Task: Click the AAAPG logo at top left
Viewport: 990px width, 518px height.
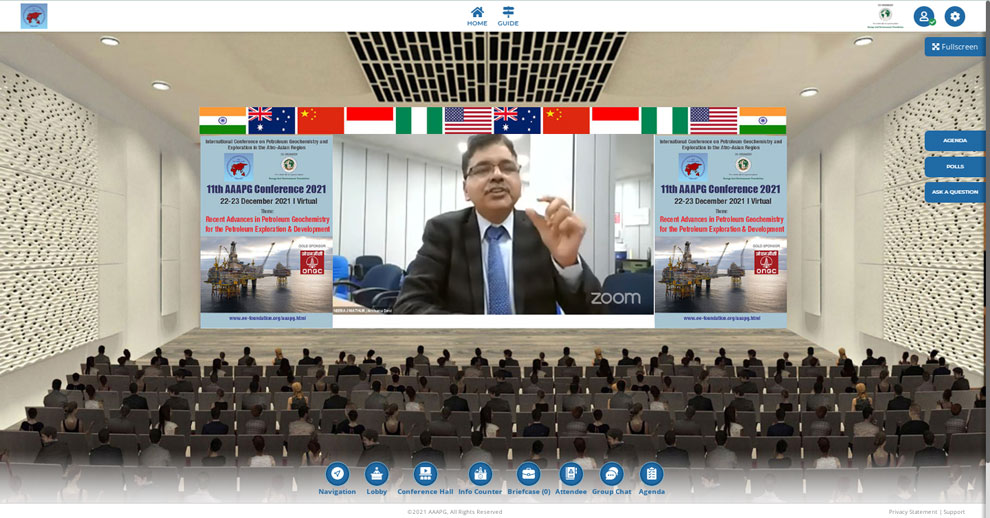Action: 33,16
